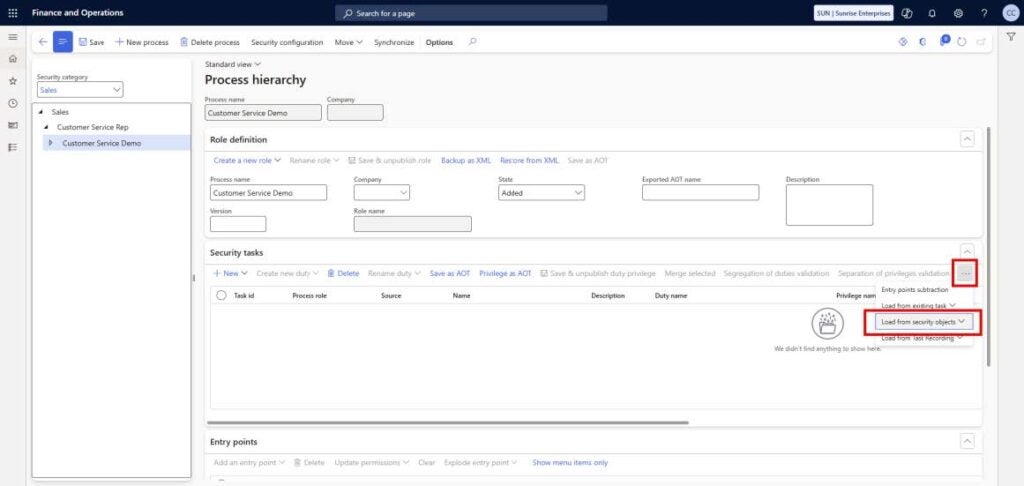1024x486 pixels.
Task: Choose Load from Task Recording menu item
Action: (x=922, y=338)
